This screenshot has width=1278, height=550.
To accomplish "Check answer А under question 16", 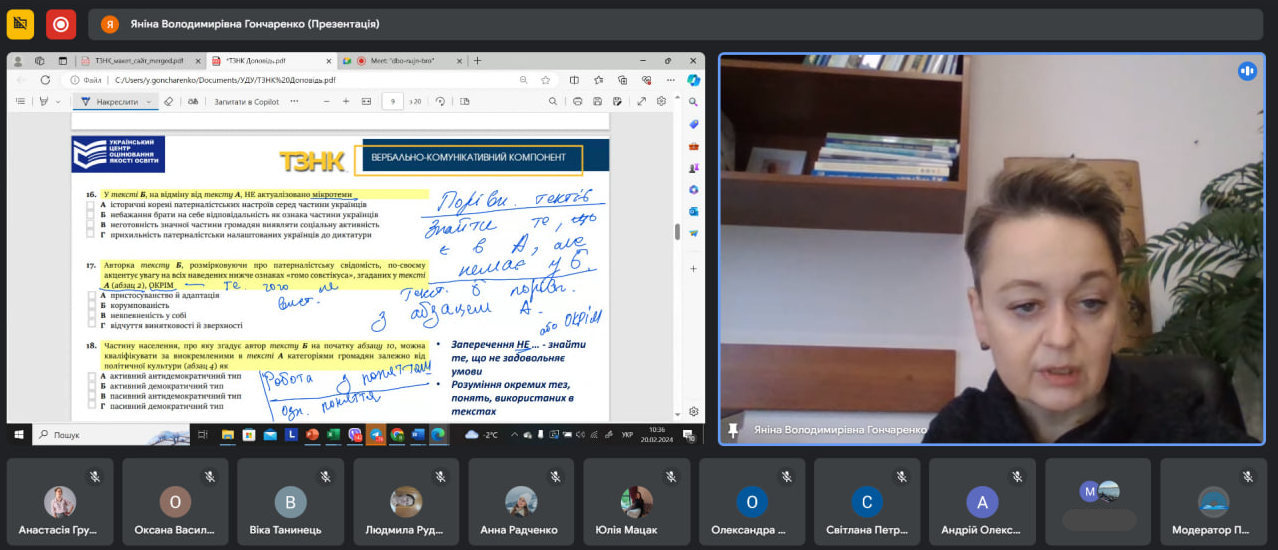I will pos(90,204).
